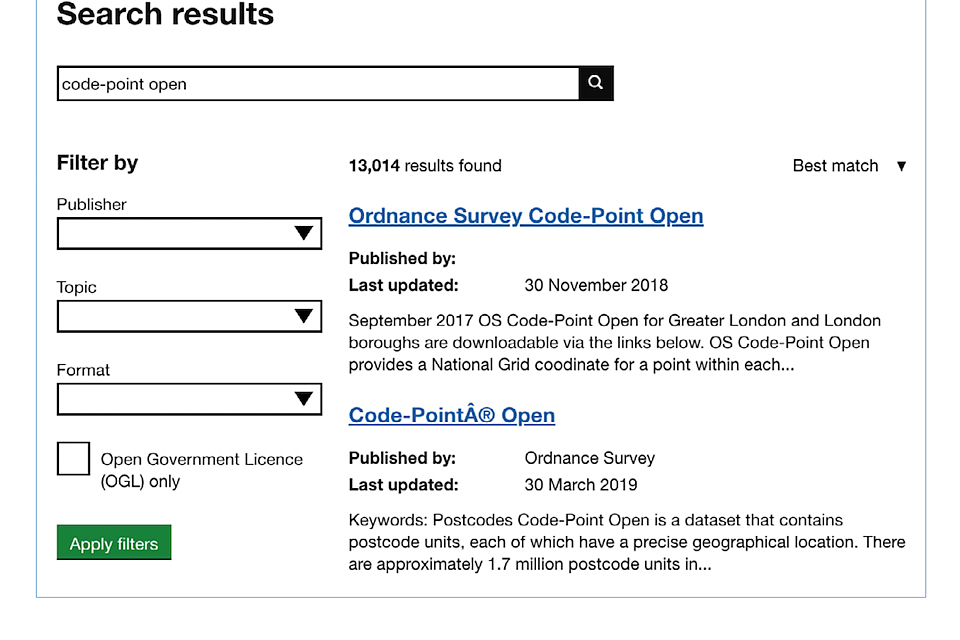Click the Topic label above its dropdown
The width and height of the screenshot is (960, 640).
[x=77, y=287]
